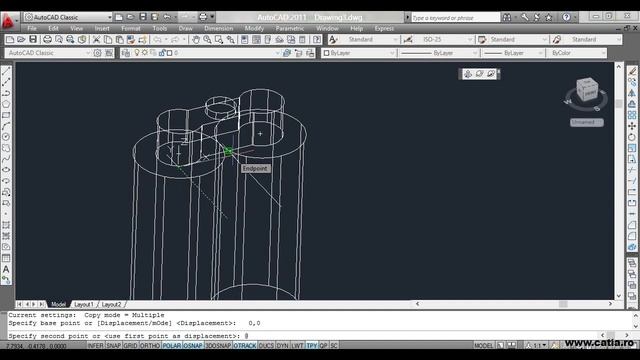Toggle DYN dynamic input in status bar
Viewport: 640px width, 360px height.
point(282,346)
